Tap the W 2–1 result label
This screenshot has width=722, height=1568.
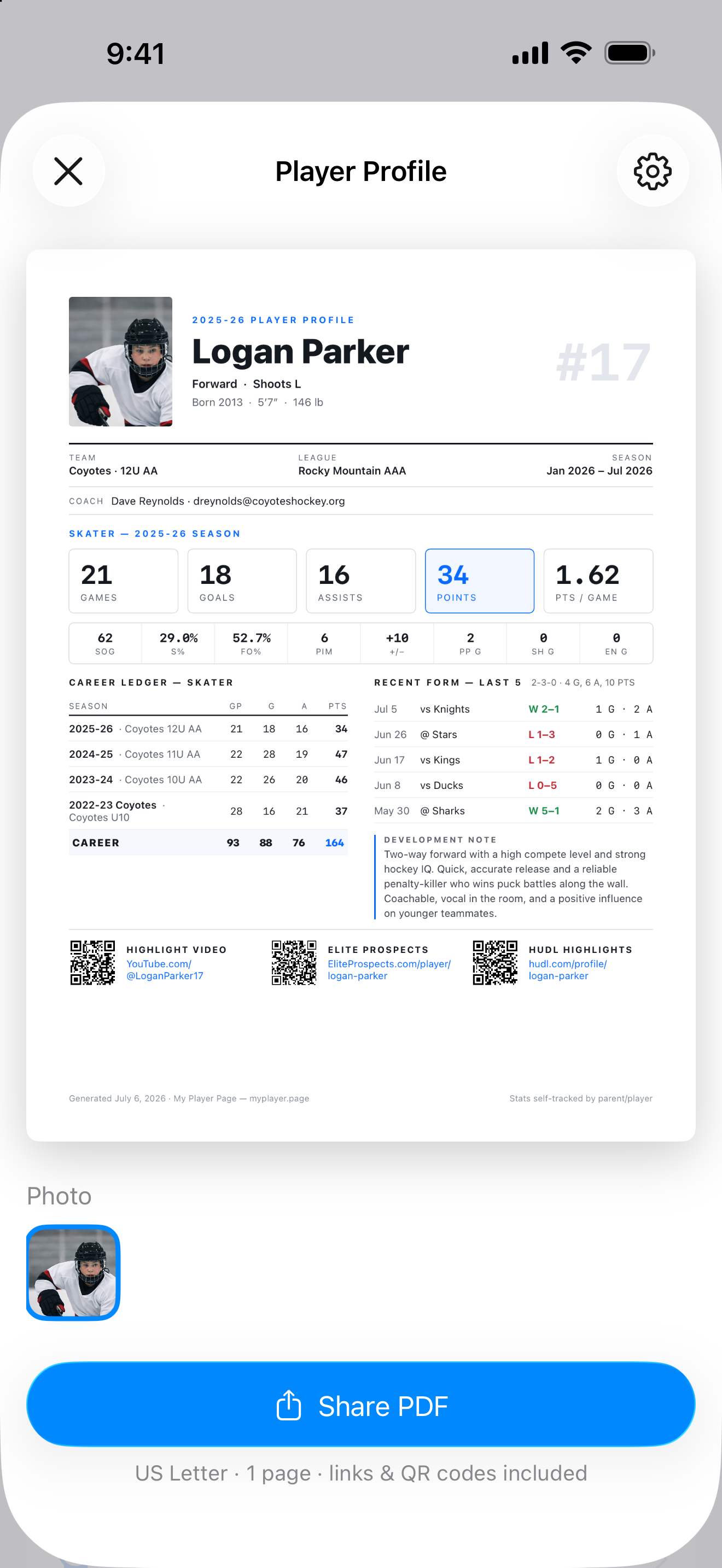544,709
